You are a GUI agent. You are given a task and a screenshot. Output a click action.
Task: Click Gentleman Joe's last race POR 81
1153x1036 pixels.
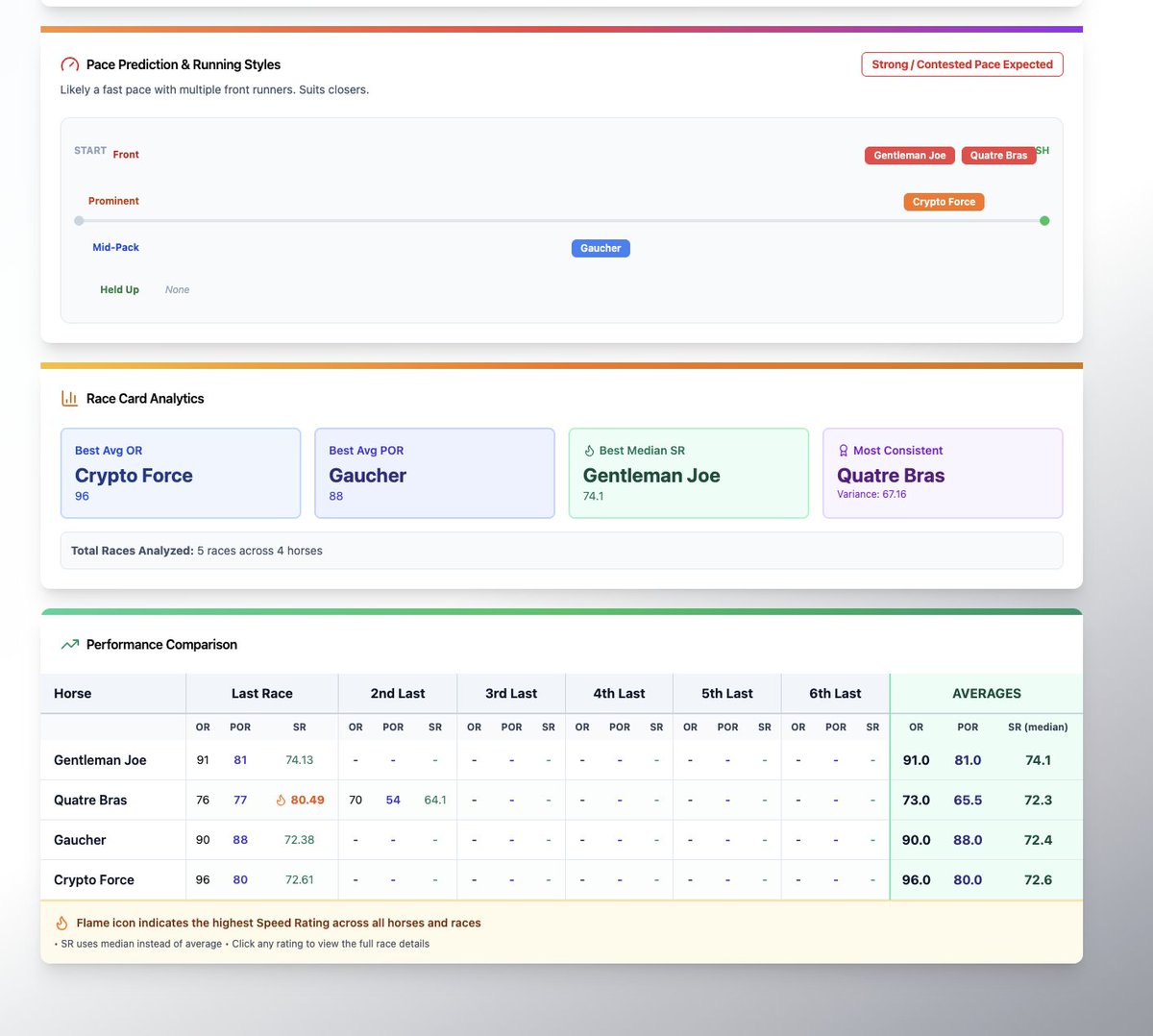[x=240, y=759]
